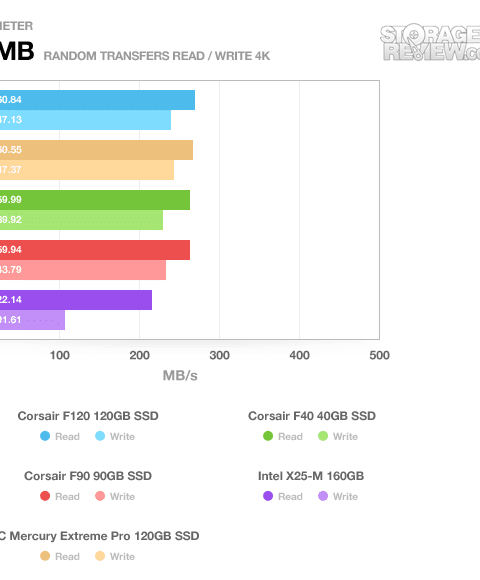This screenshot has width=480, height=580.
Task: Select the Corsair F90 90GB SSD legend title
Action: coord(88,476)
